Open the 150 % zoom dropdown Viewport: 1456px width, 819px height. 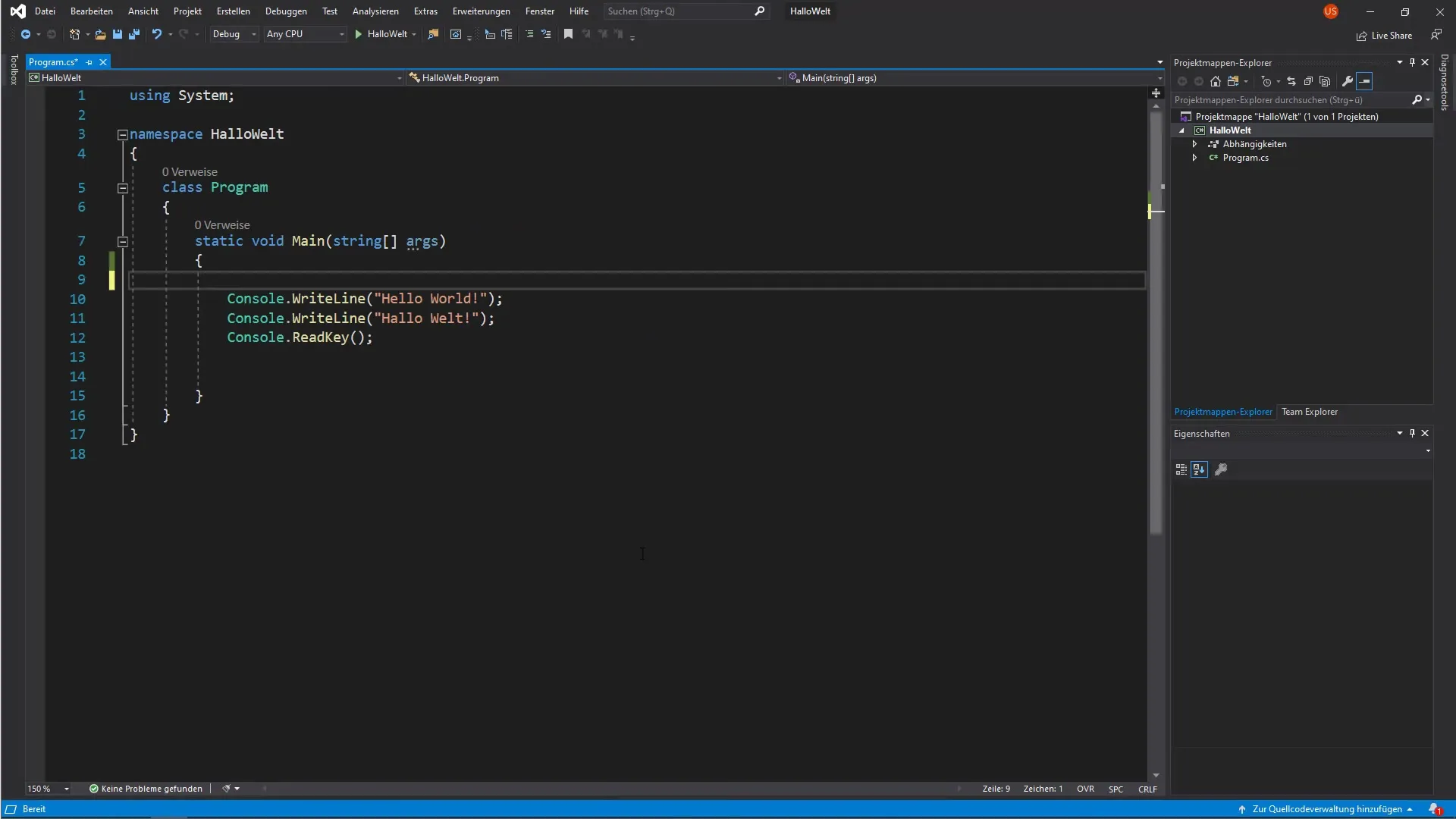48,789
